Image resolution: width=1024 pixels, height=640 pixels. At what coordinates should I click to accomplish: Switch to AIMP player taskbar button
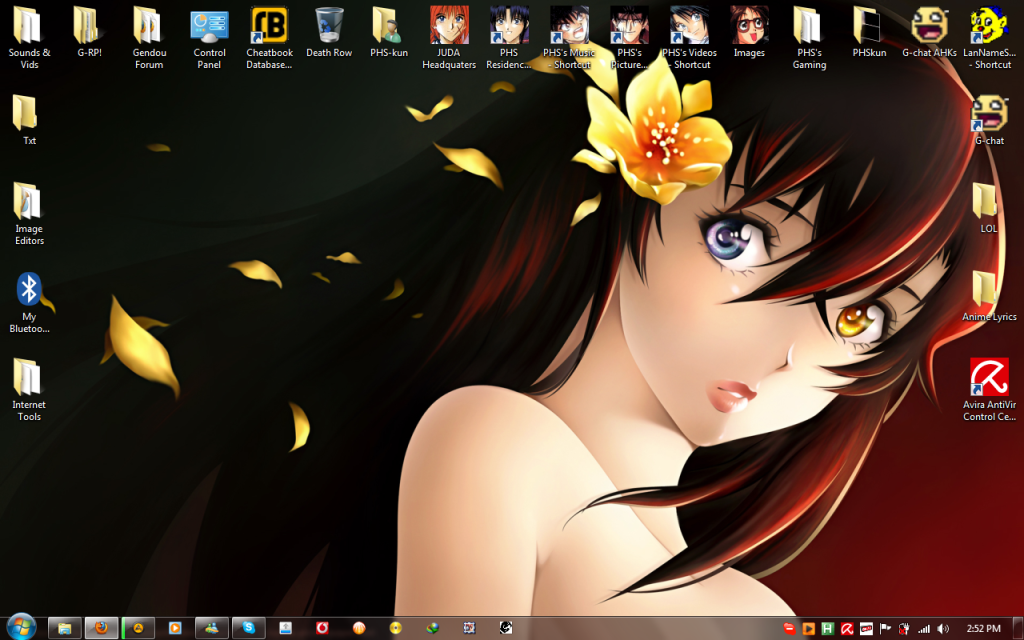138,628
